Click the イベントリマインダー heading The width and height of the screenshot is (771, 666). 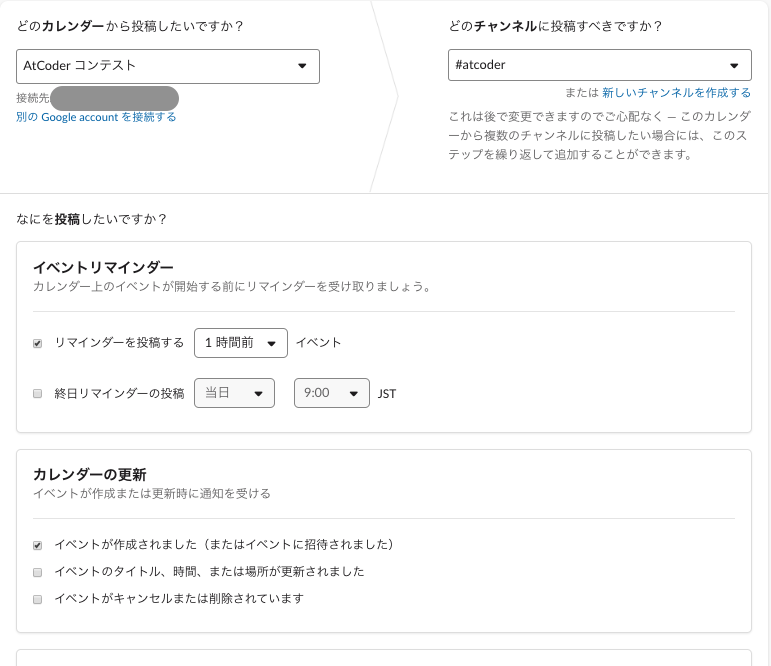(103, 268)
